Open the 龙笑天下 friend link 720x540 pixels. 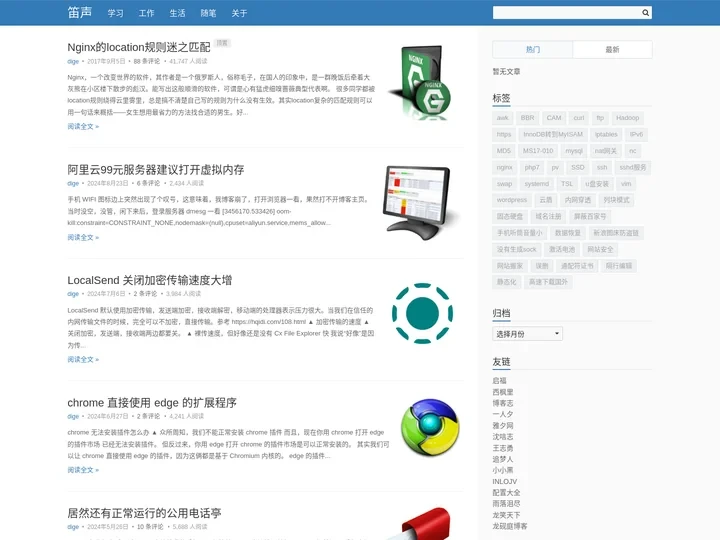tap(506, 515)
